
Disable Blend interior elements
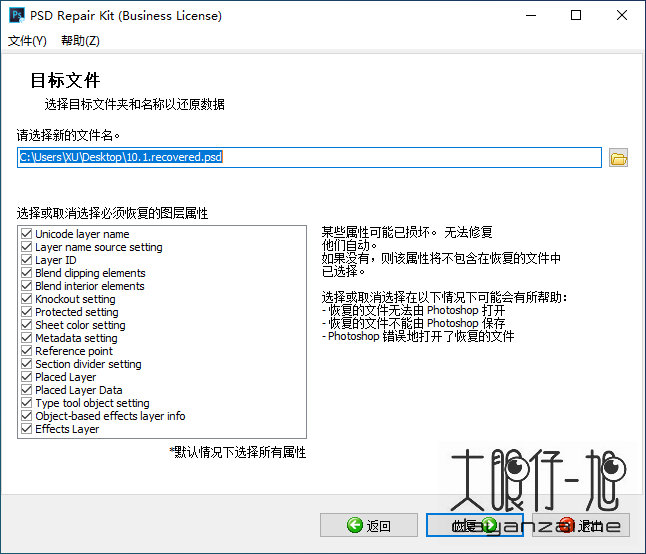click(x=26, y=286)
